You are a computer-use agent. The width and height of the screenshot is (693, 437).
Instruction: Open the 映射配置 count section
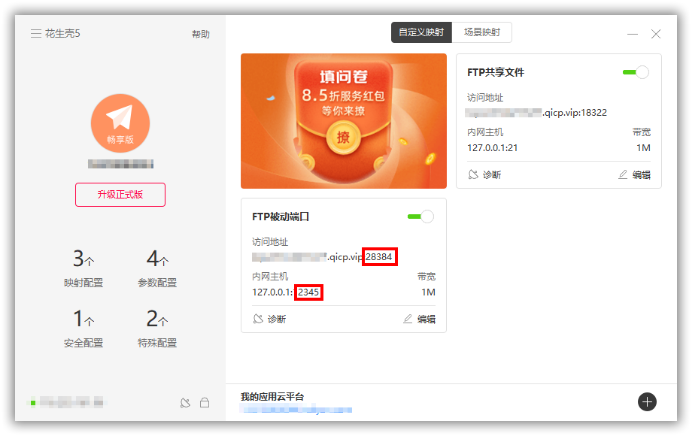click(x=83, y=270)
